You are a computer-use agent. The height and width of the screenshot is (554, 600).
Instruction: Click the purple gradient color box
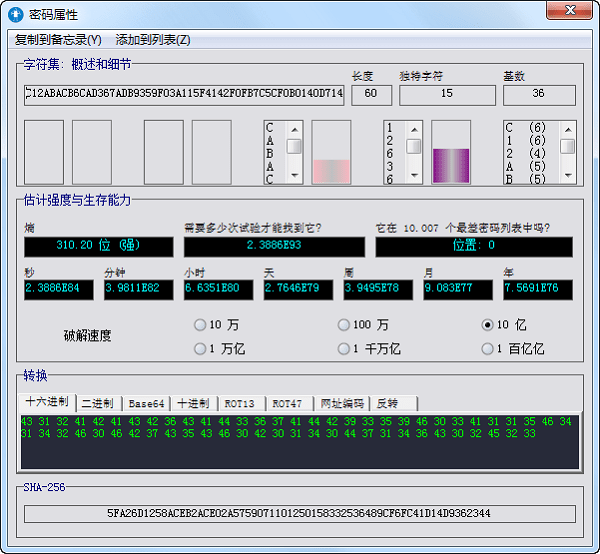(450, 153)
